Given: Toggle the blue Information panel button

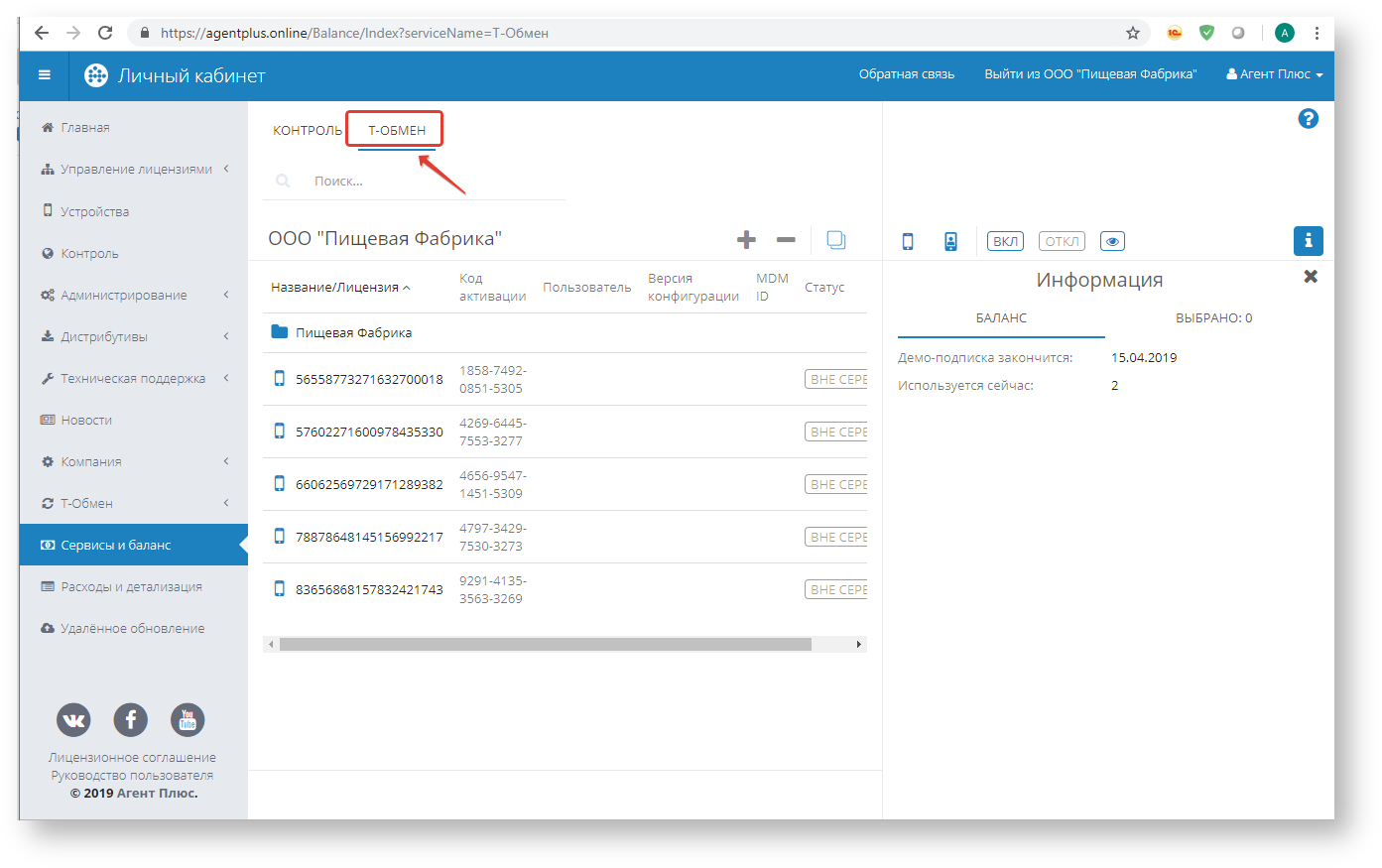Looking at the screenshot, I should pos(1308,241).
